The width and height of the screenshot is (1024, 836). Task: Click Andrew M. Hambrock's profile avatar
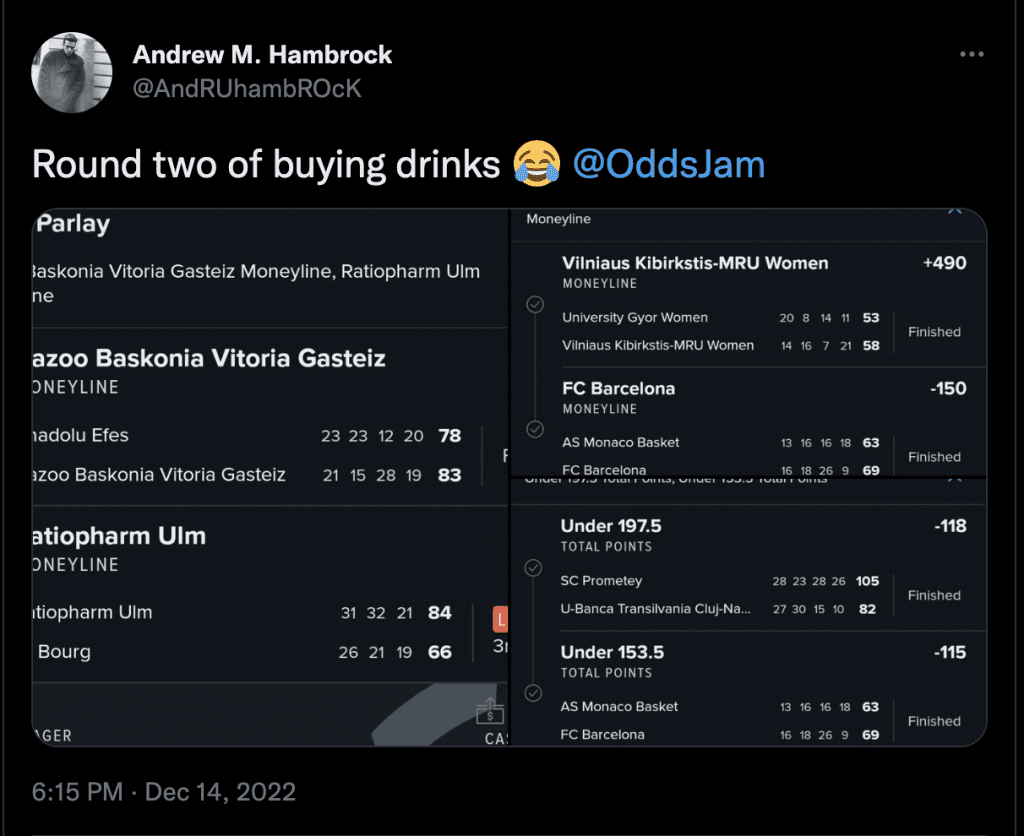[x=72, y=72]
